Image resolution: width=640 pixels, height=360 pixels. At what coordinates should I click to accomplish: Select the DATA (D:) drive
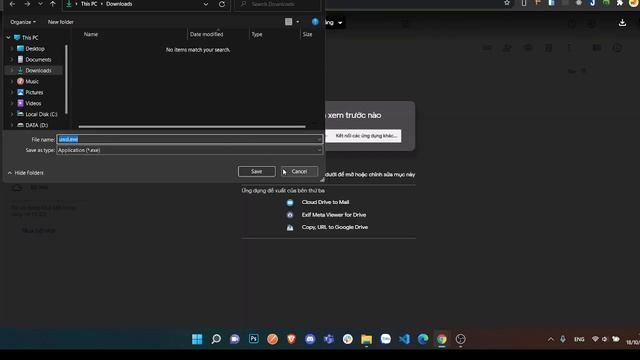click(x=36, y=125)
